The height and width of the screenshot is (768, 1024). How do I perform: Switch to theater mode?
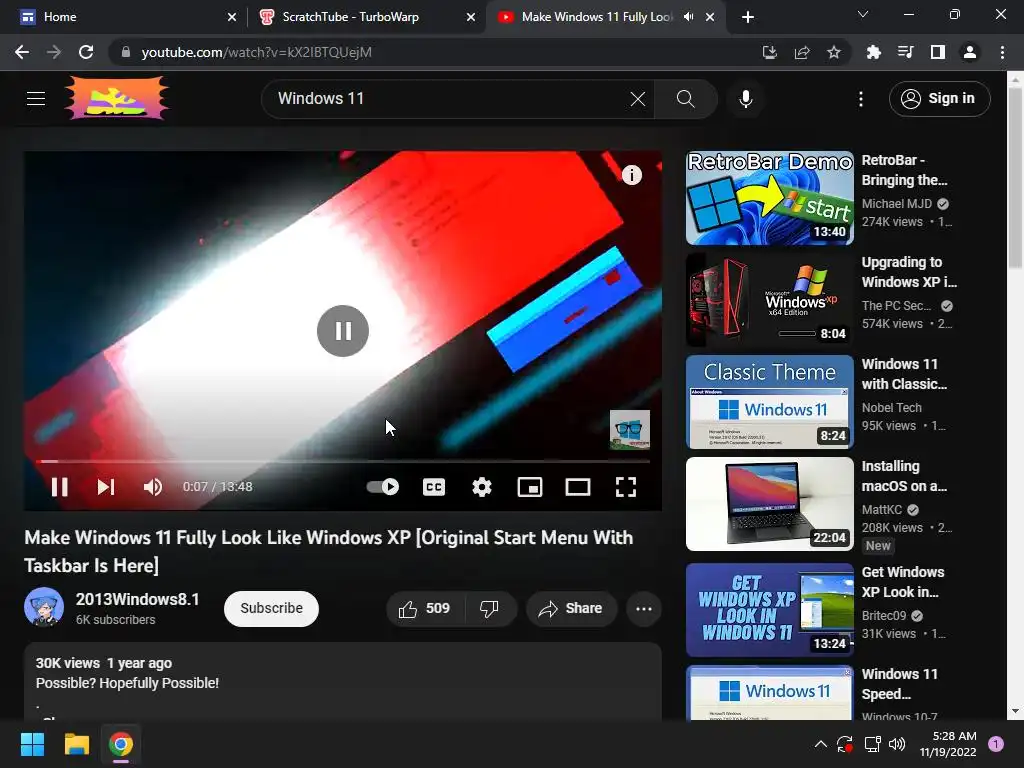pyautogui.click(x=577, y=487)
